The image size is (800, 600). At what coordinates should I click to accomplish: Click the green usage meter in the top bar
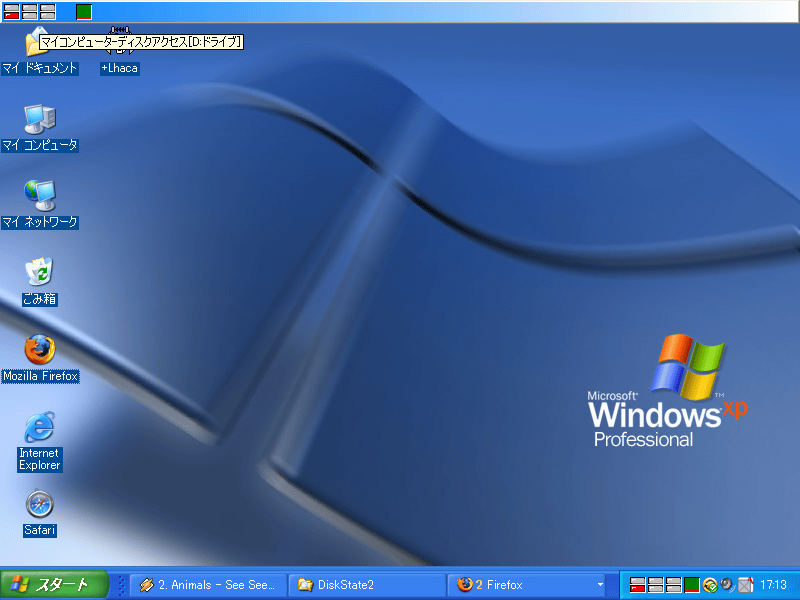click(x=84, y=12)
